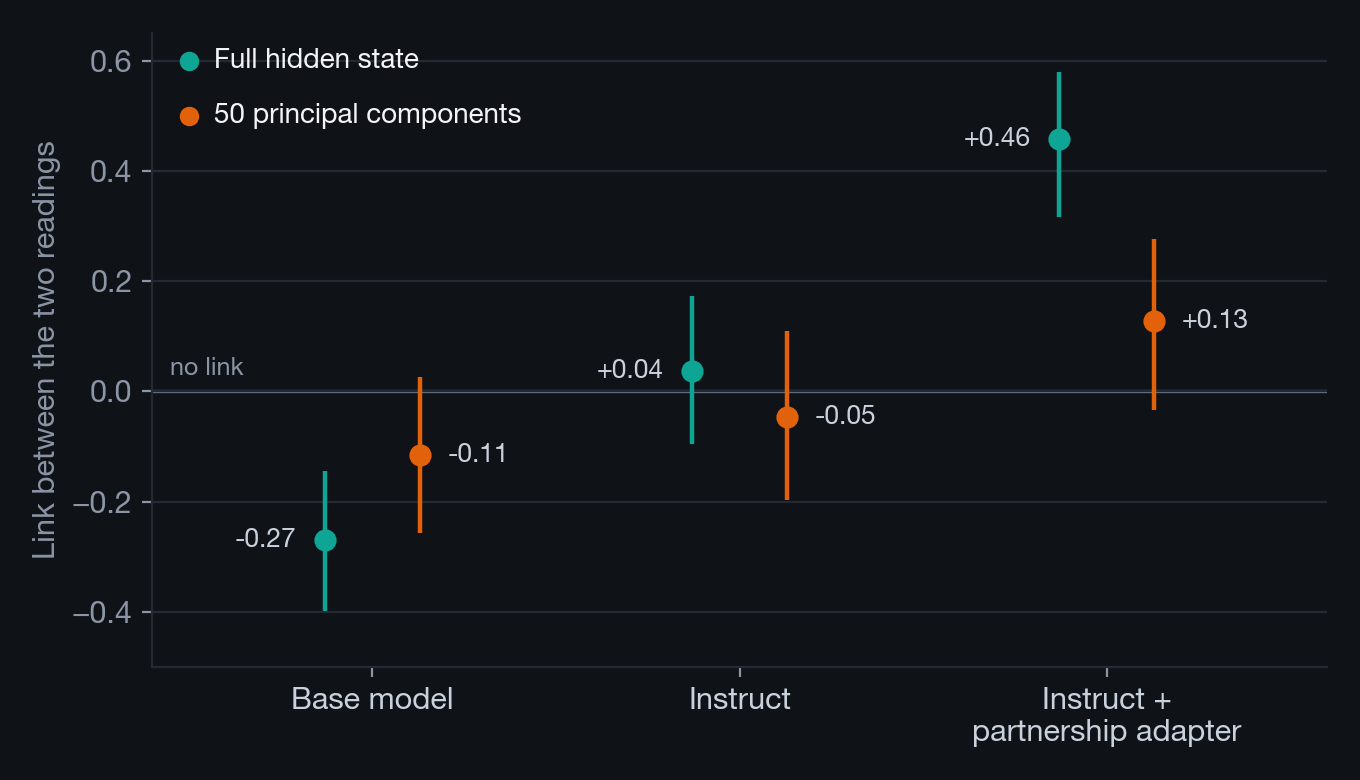The image size is (1360, 780).
Task: Click the orange data point labeled +0.13
Action: click(1154, 321)
